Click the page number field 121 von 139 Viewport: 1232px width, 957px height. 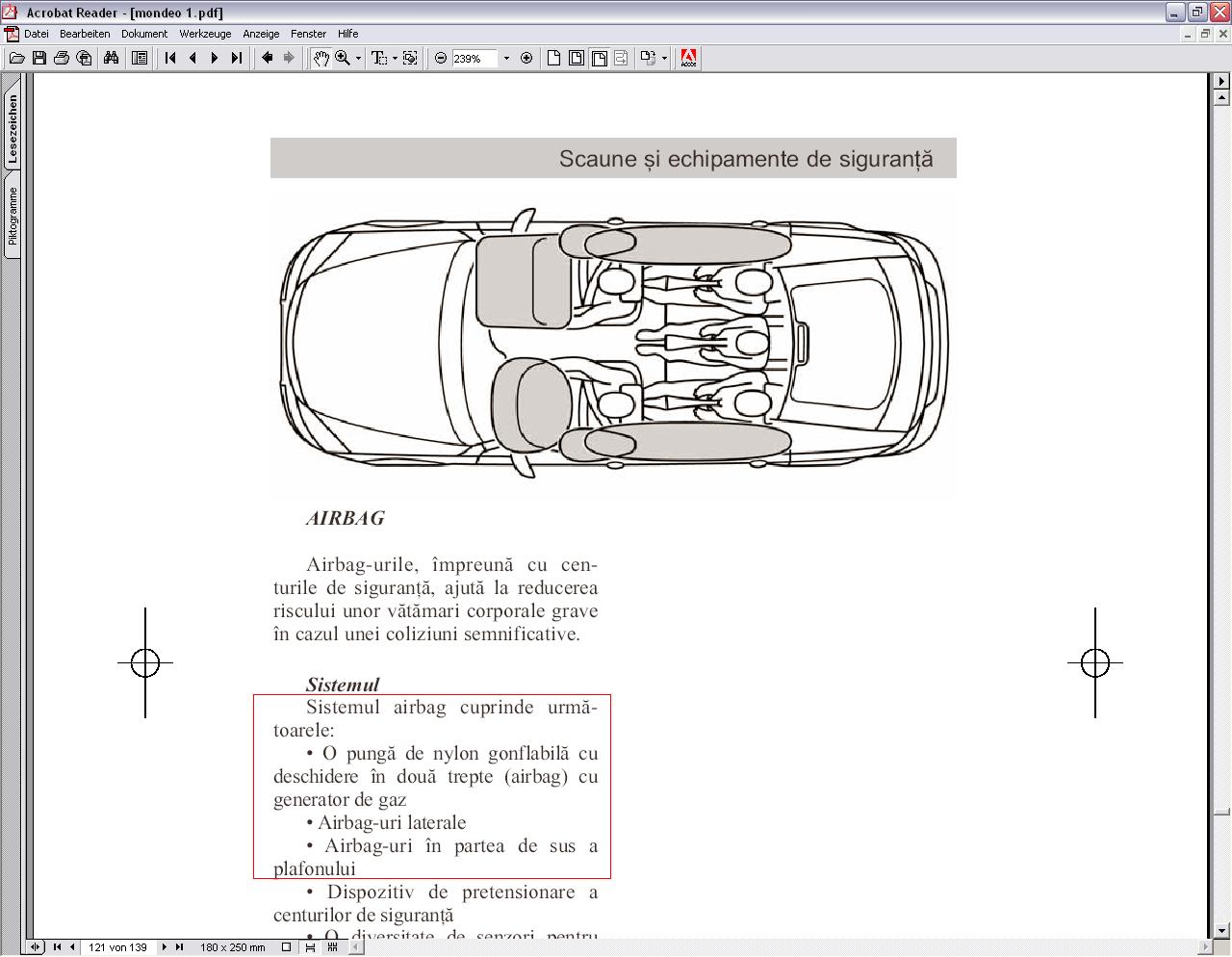[117, 947]
